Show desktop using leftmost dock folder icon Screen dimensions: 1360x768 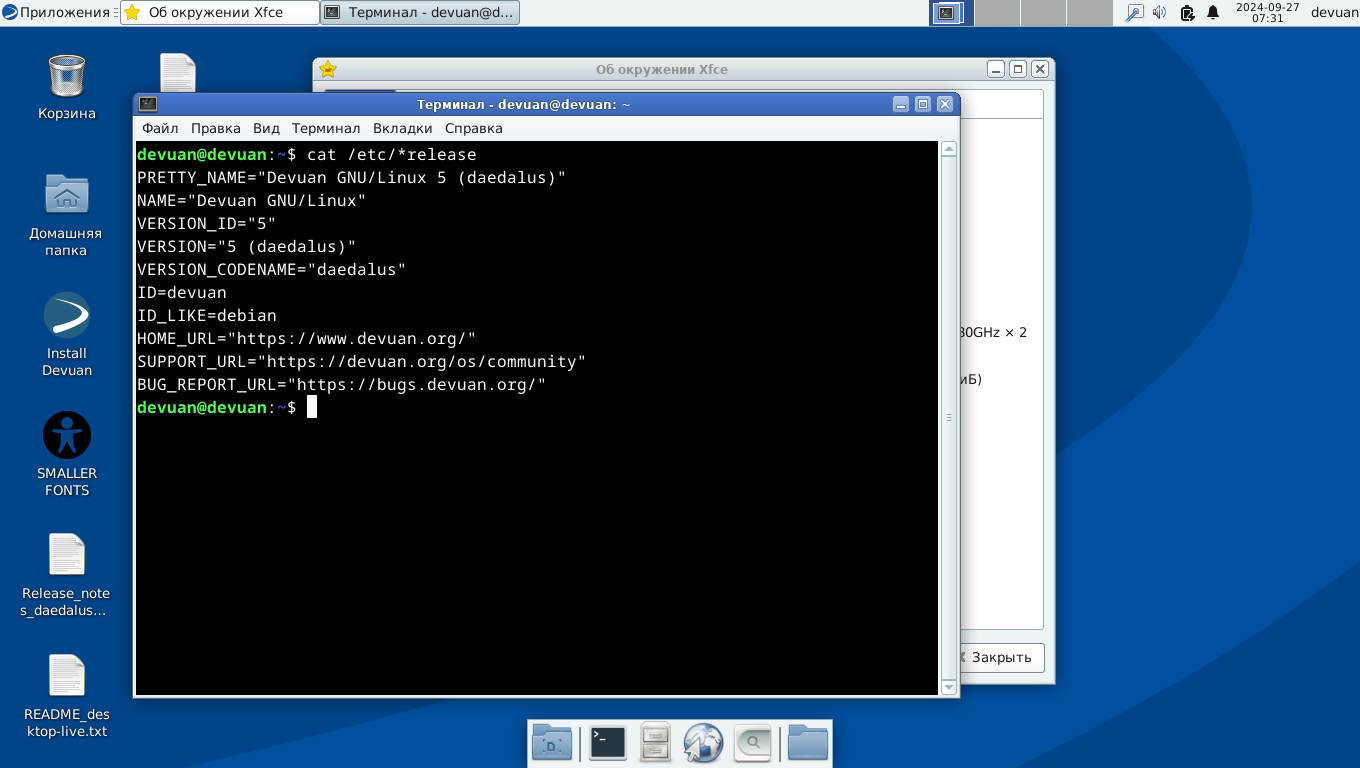(552, 743)
